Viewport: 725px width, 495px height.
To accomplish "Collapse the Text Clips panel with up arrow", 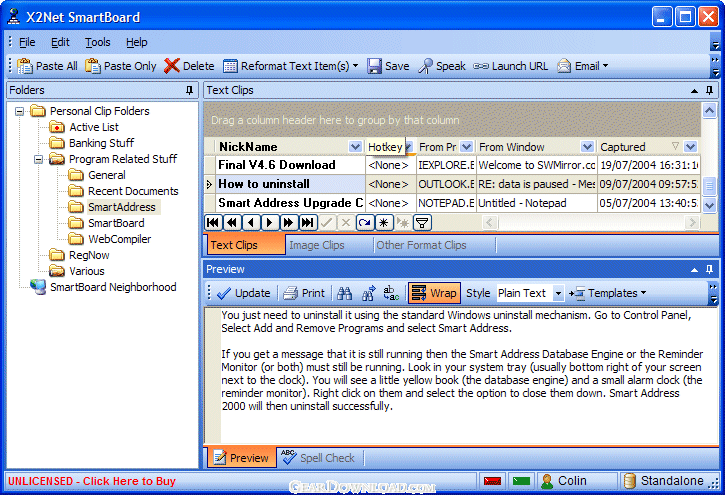I will pos(694,91).
